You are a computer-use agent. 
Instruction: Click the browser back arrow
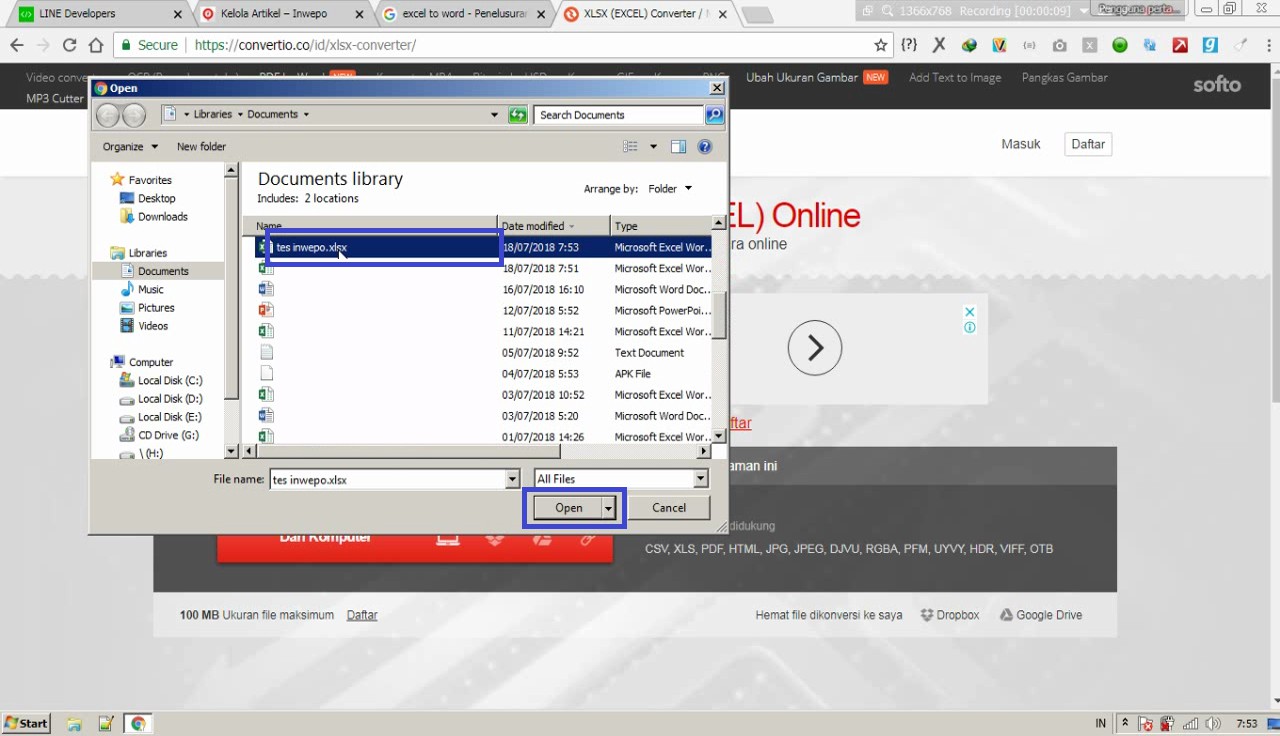(16, 45)
